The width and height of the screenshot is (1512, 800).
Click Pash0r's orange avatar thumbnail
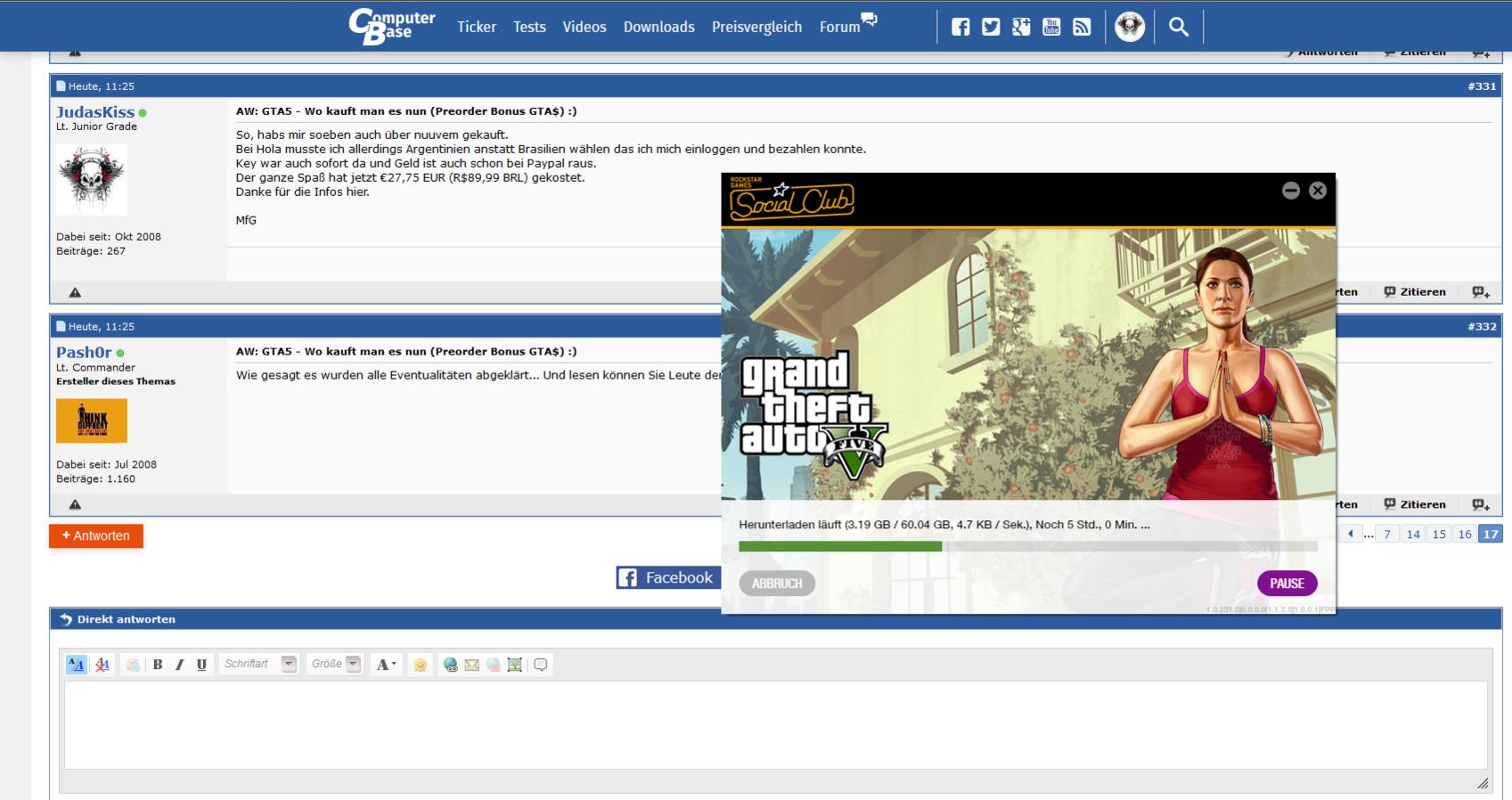92,420
